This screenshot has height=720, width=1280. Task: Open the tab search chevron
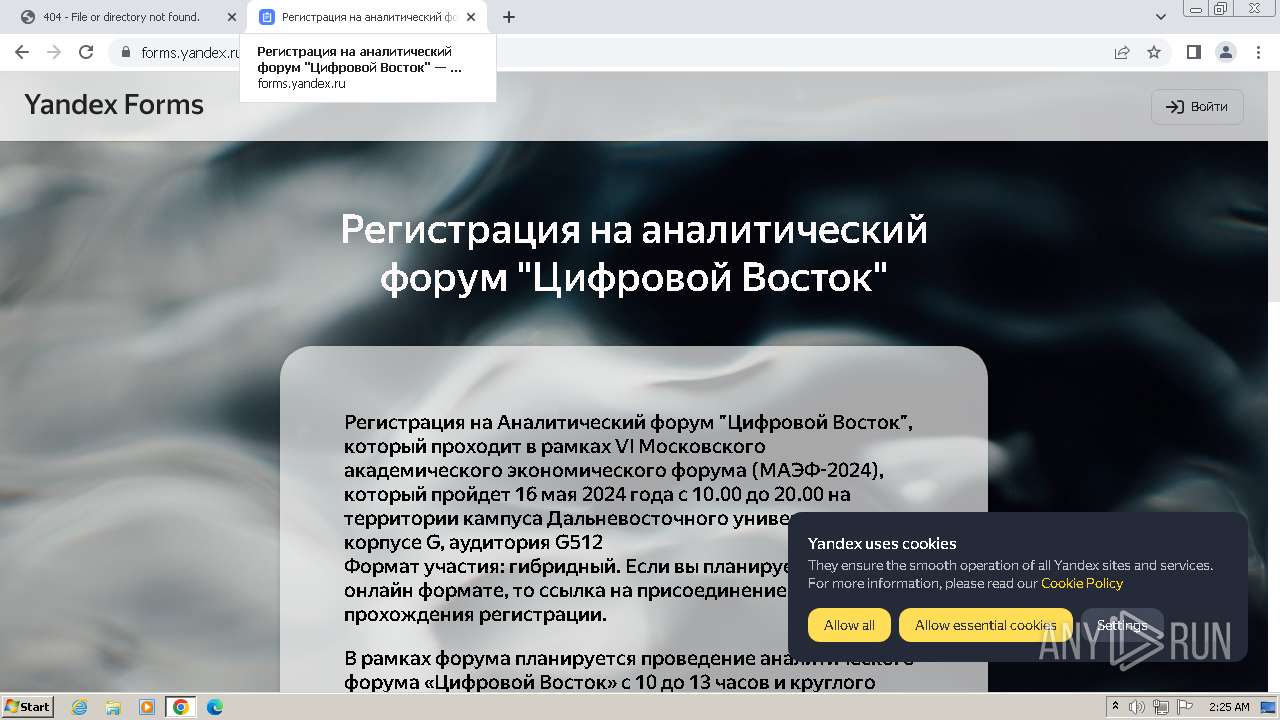[1161, 17]
